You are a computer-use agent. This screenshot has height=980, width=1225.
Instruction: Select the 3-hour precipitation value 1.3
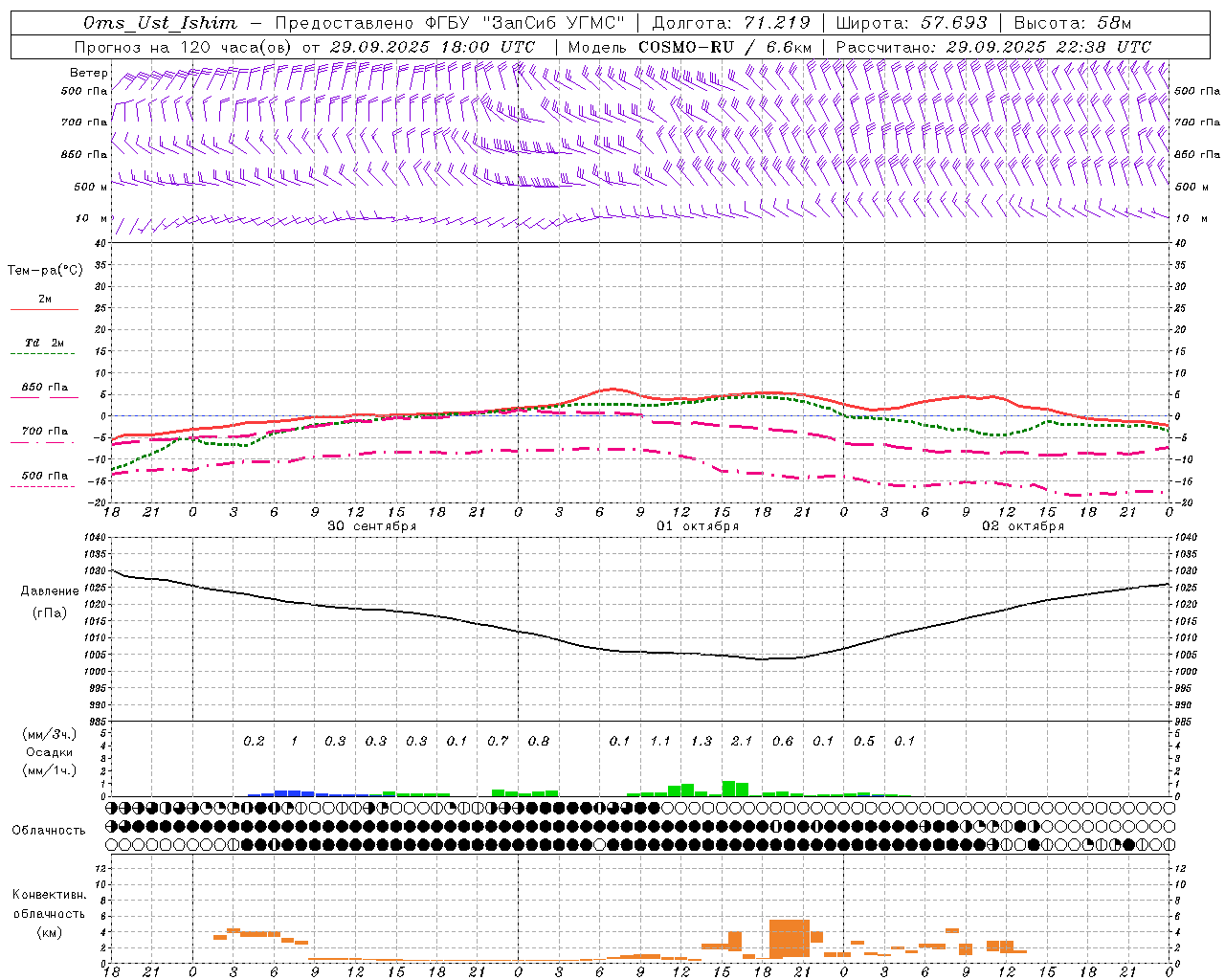(x=702, y=741)
